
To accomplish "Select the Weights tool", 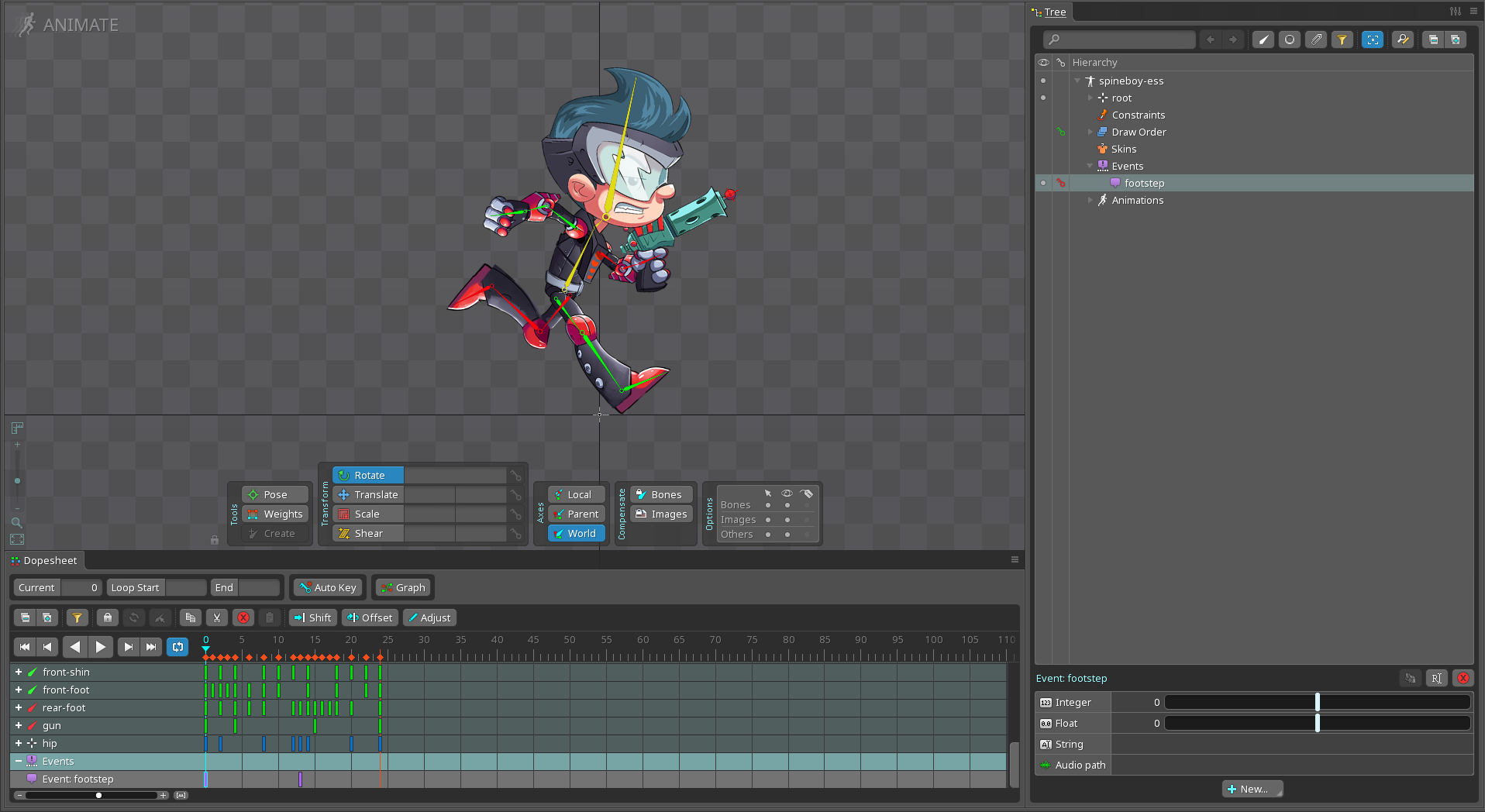I will (275, 514).
